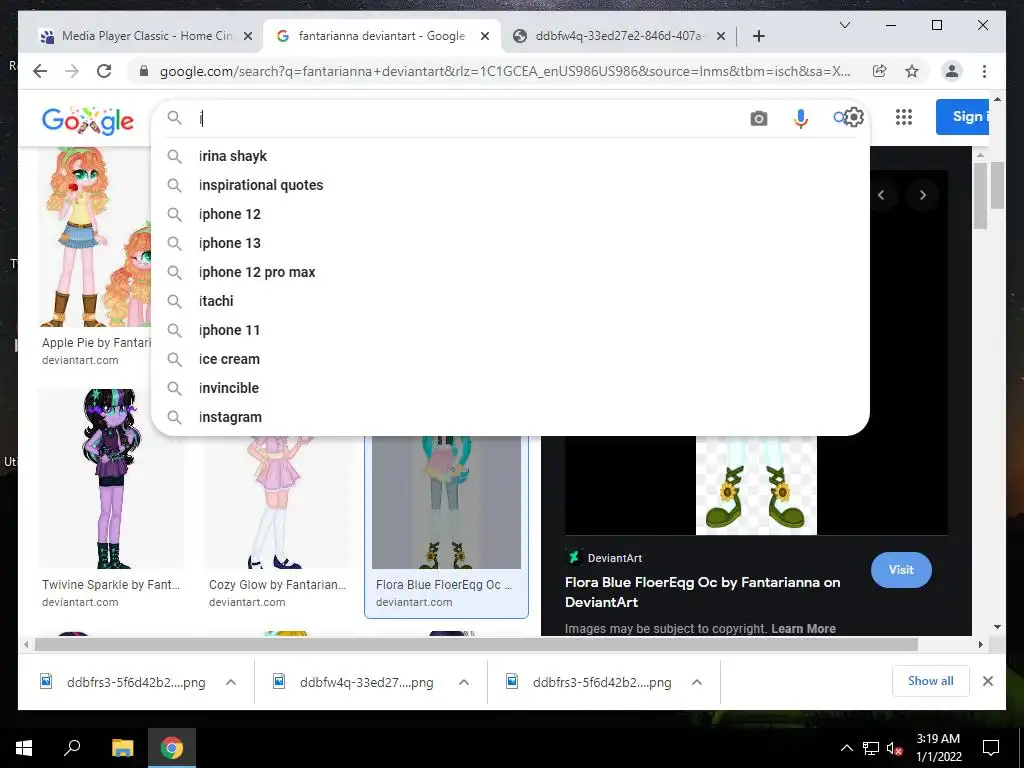The image size is (1024, 768).
Task: Open Cozy Glow image thumbnail
Action: 278,502
